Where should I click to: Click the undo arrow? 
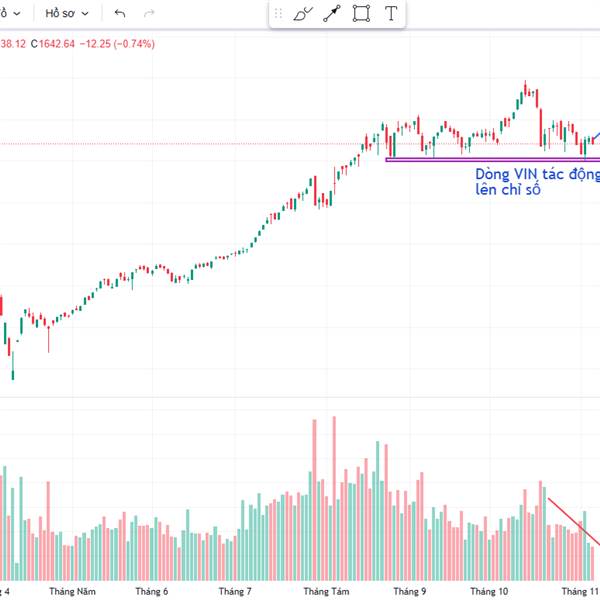tap(120, 14)
